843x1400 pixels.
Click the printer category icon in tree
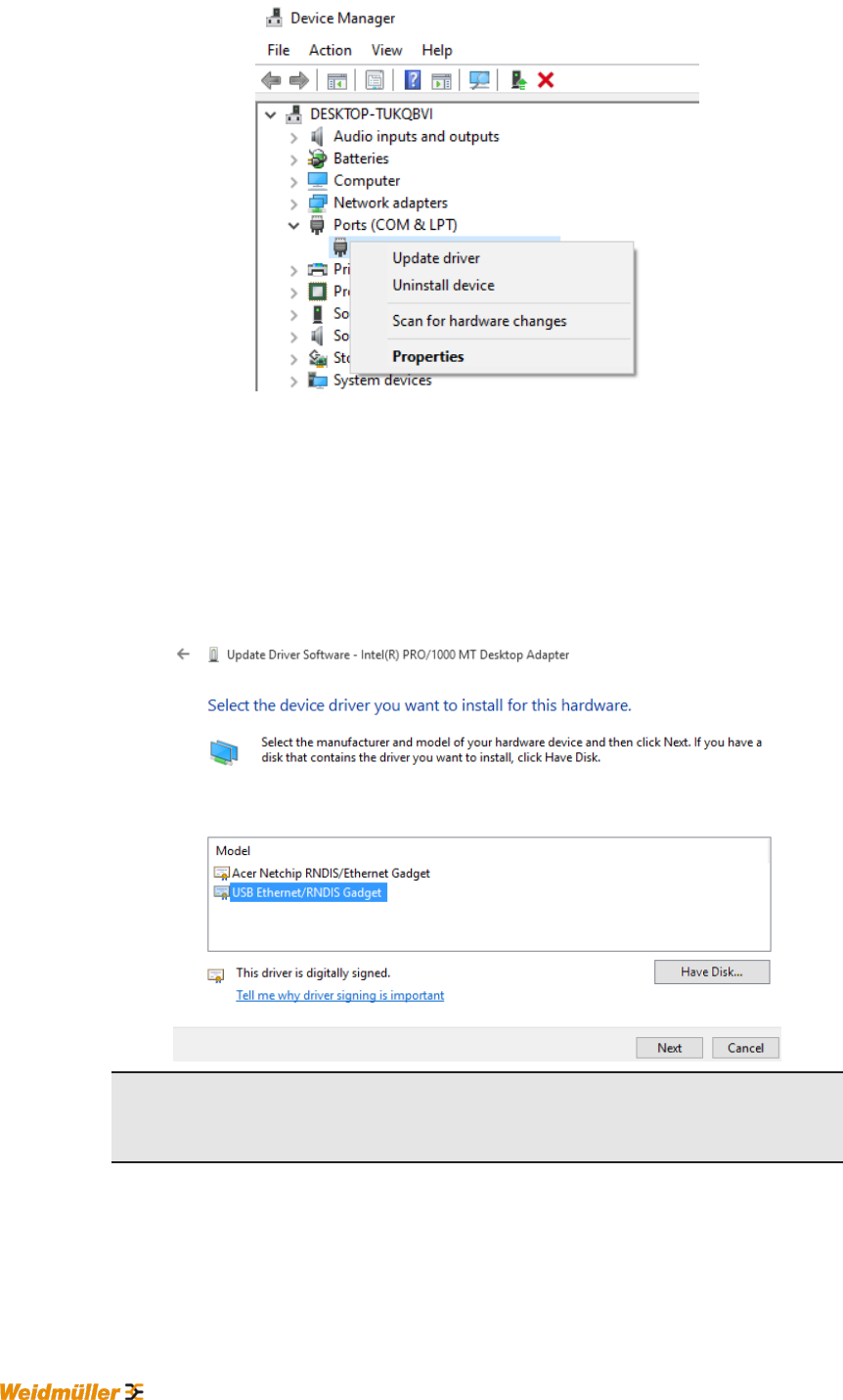(x=317, y=269)
